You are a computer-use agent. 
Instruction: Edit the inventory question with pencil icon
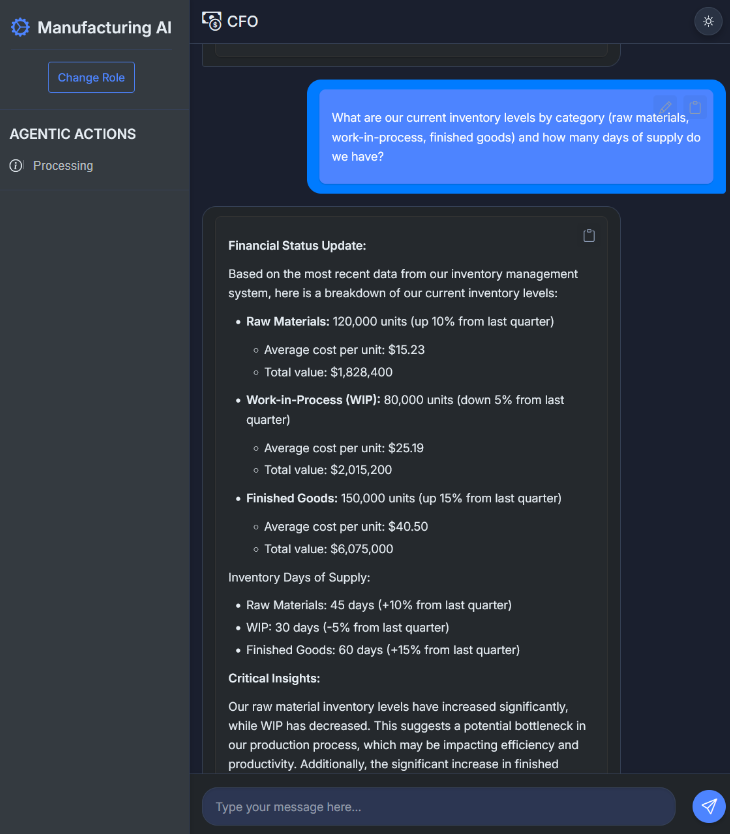[666, 107]
